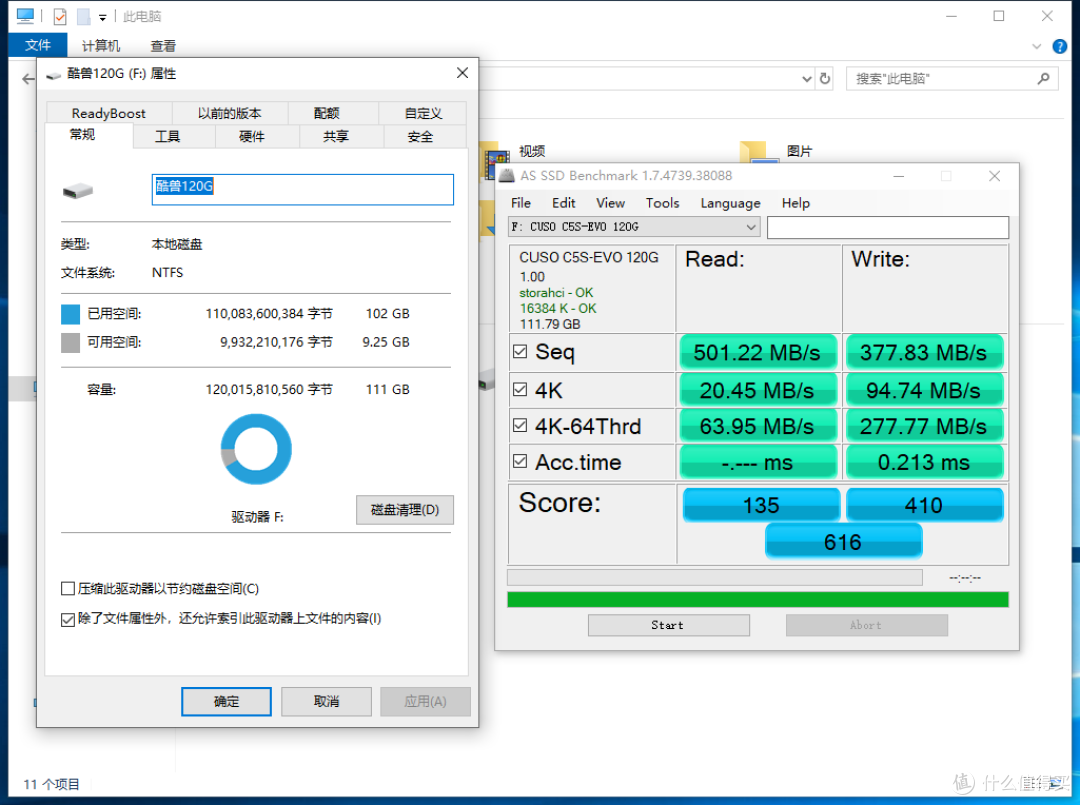Toggle the index file contents checkbox
This screenshot has height=805, width=1080.
tap(68, 620)
